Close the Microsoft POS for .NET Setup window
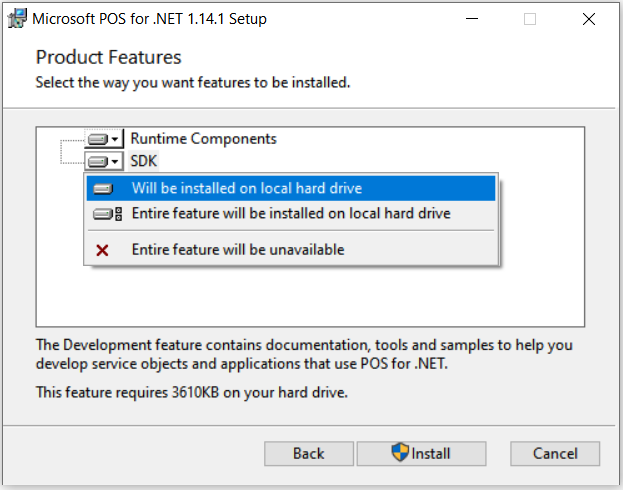The width and height of the screenshot is (623, 490). click(x=590, y=19)
